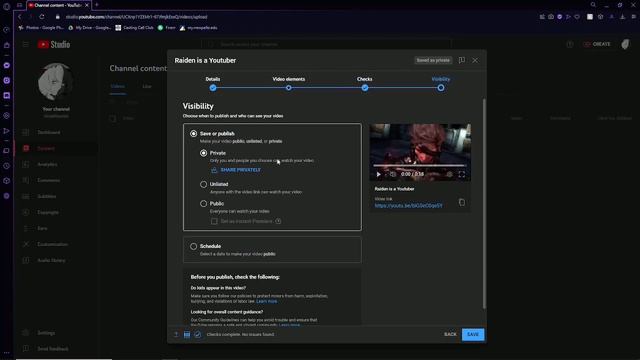640x360 pixels.
Task: Open the browser snapshot camera icon
Action: click(x=551, y=17)
